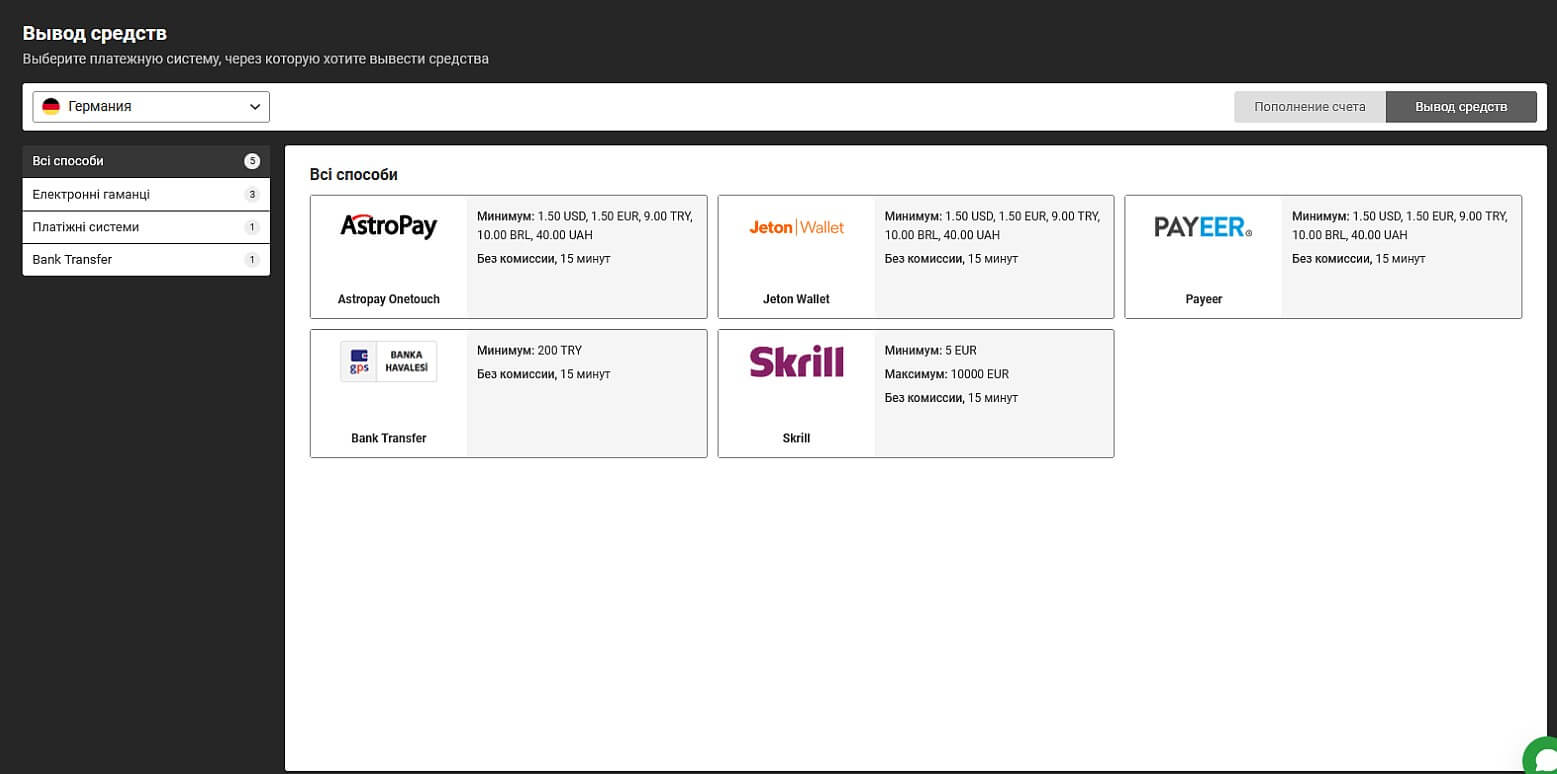This screenshot has height=774, width=1557.
Task: Click count badge 5 beside Всі способи
Action: point(252,161)
